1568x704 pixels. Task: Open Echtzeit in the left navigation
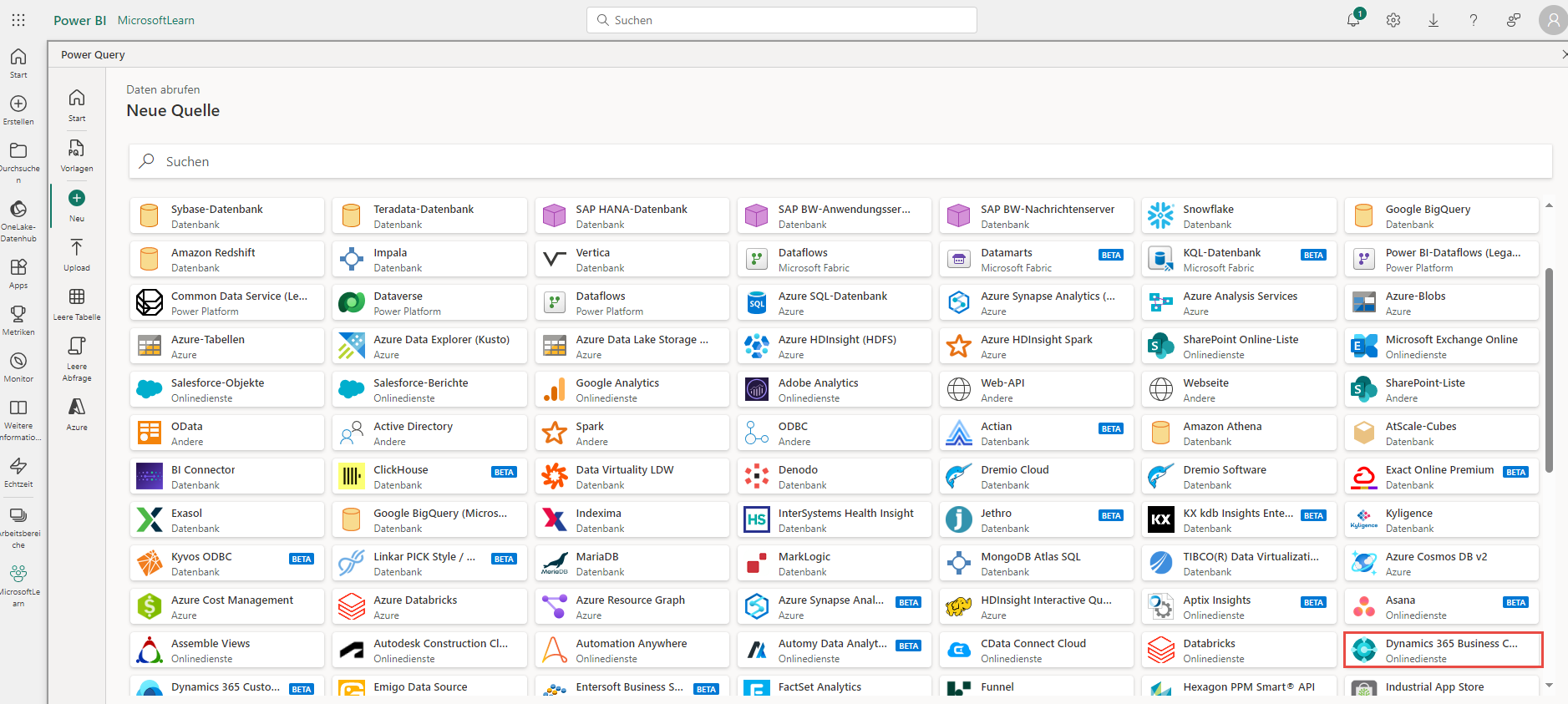click(18, 472)
